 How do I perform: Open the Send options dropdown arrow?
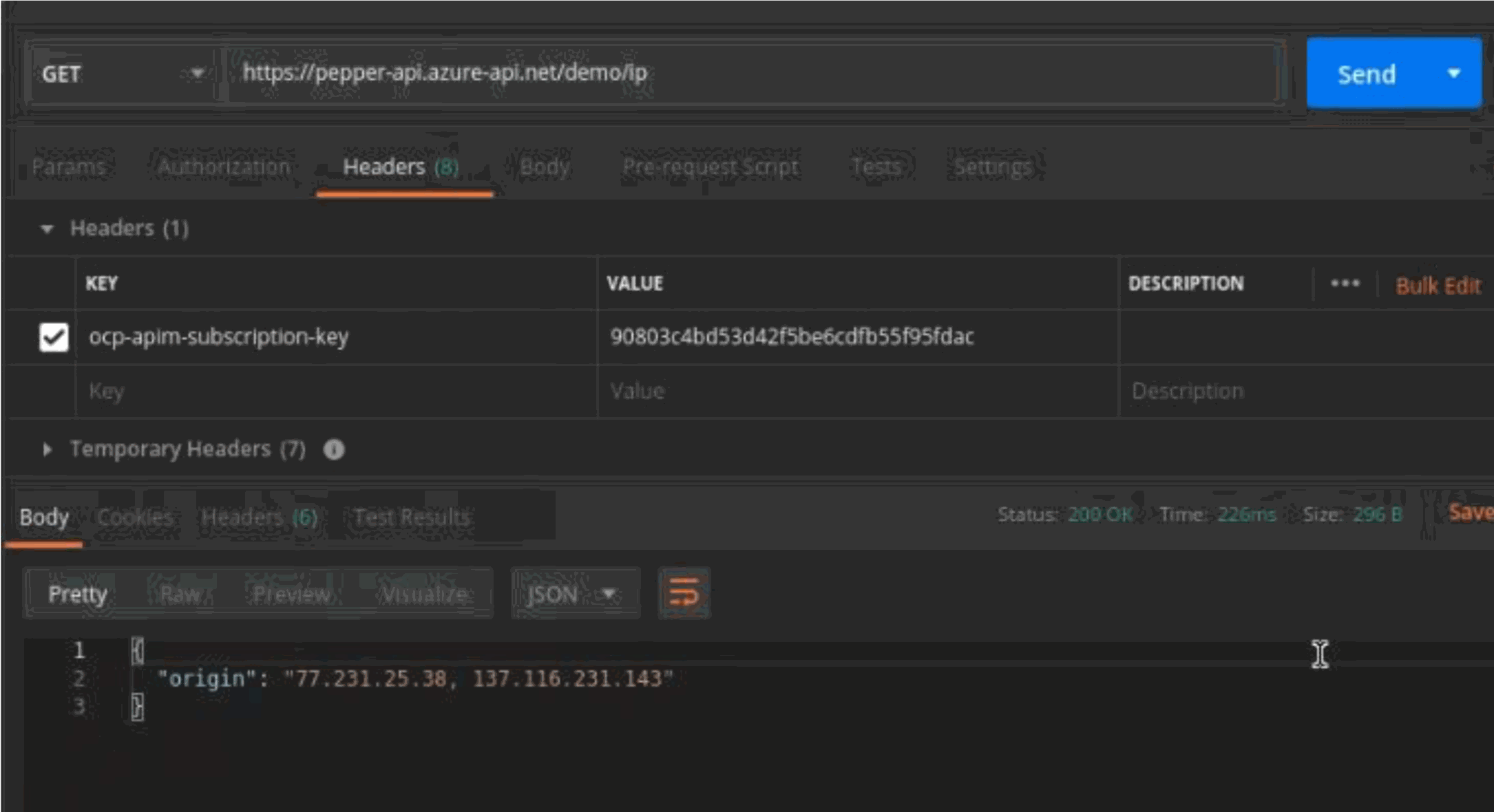[x=1454, y=74]
